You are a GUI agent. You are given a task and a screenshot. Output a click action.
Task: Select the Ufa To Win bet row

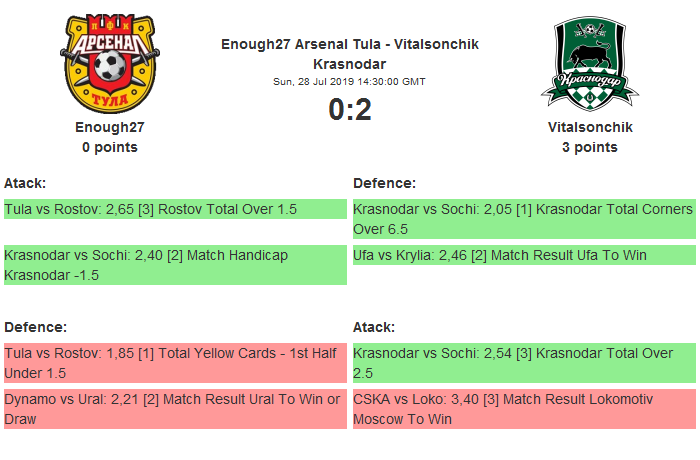tap(524, 255)
